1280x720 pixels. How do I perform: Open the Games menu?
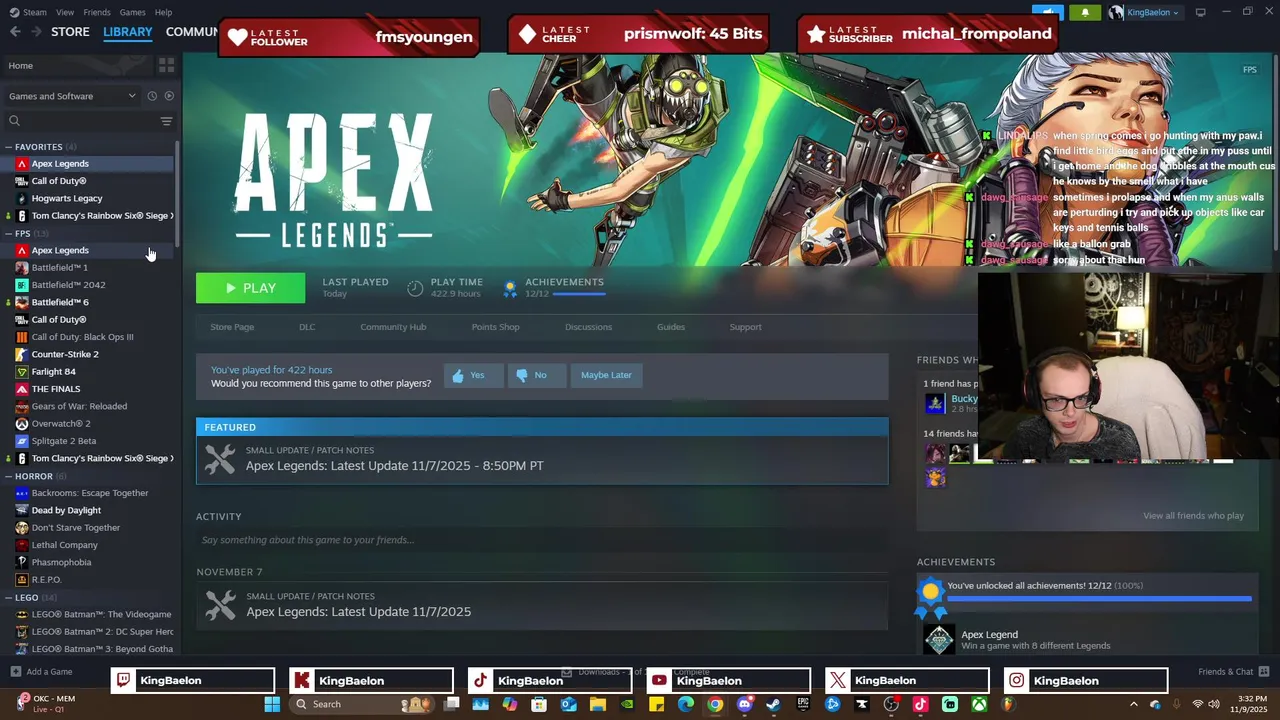coord(132,12)
